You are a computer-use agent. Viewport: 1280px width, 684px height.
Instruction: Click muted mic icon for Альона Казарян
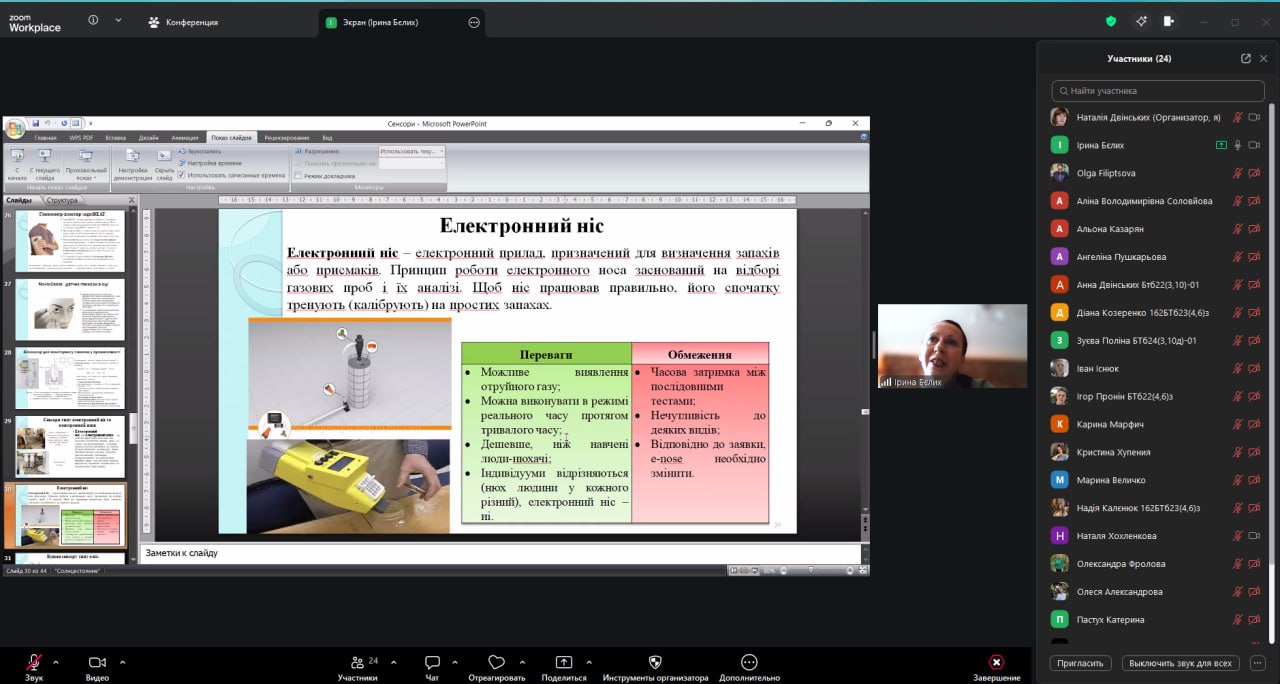point(1237,229)
